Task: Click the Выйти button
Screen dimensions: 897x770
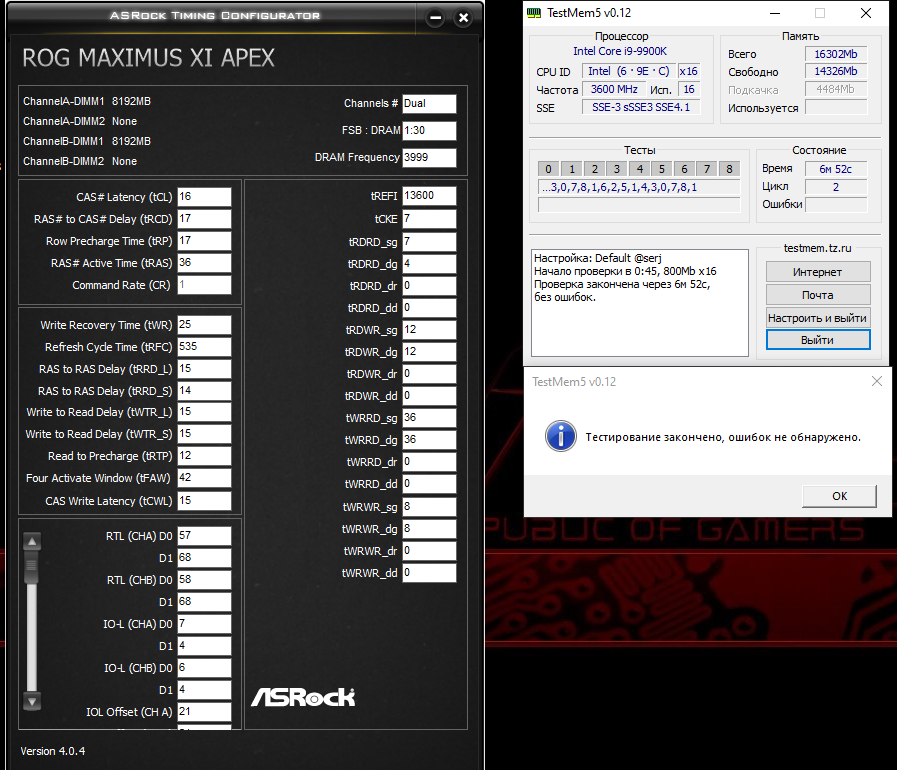Action: (818, 340)
